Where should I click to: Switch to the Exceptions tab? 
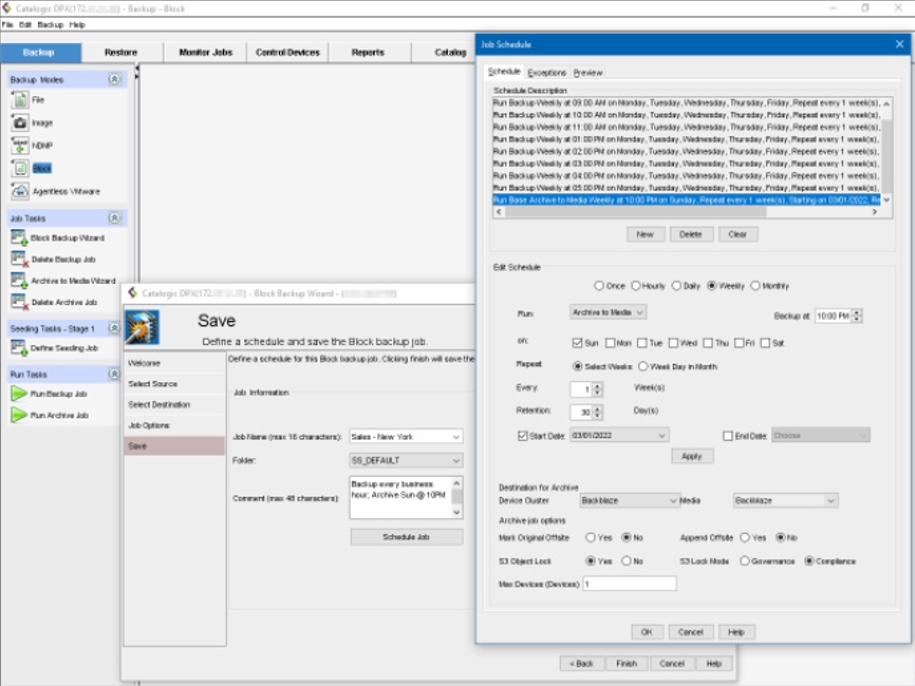point(547,73)
